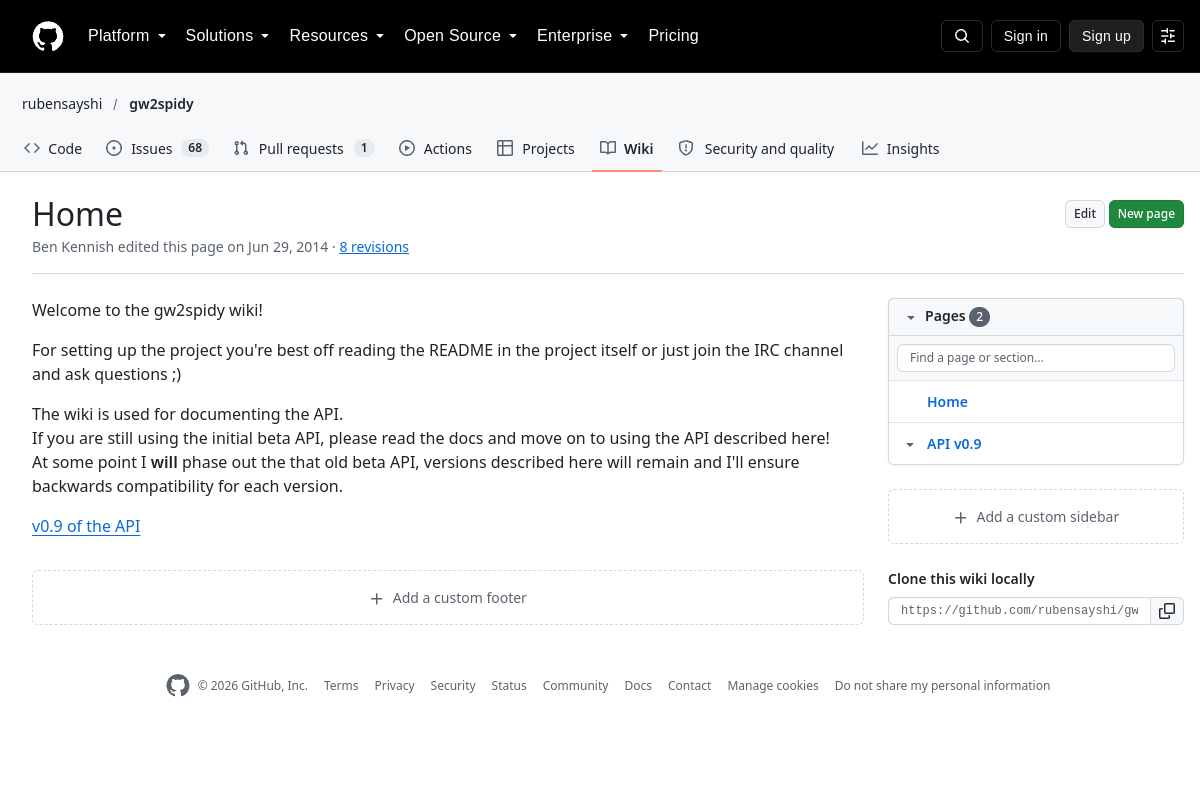
Task: Open the rubensayshi owner profile
Action: (x=62, y=104)
